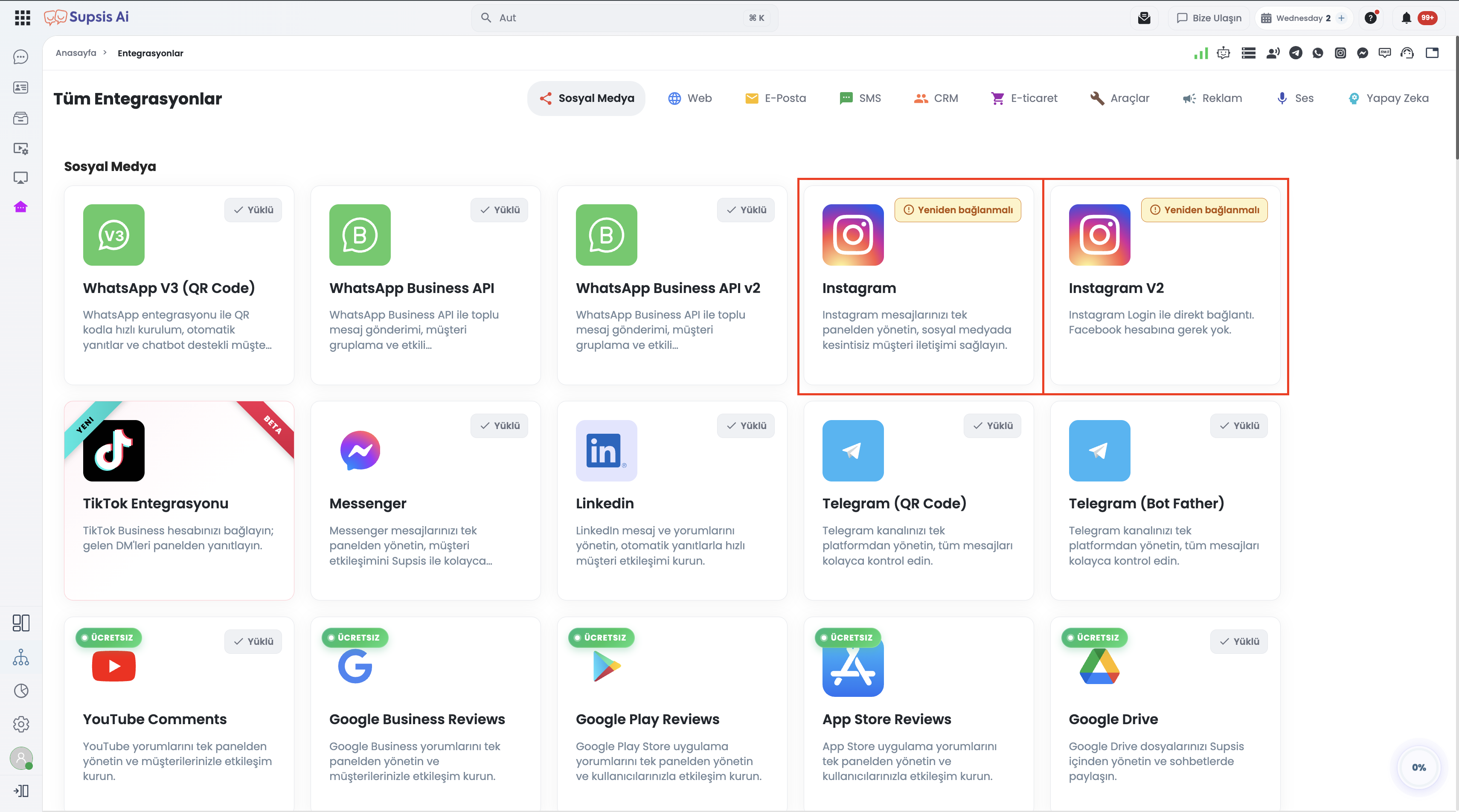1459x812 pixels.
Task: Select the purple store sidebar icon
Action: click(x=21, y=207)
